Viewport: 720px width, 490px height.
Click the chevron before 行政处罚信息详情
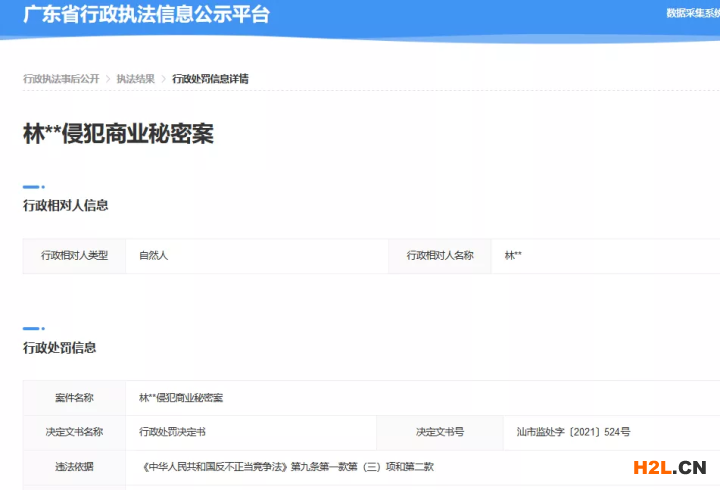163,79
